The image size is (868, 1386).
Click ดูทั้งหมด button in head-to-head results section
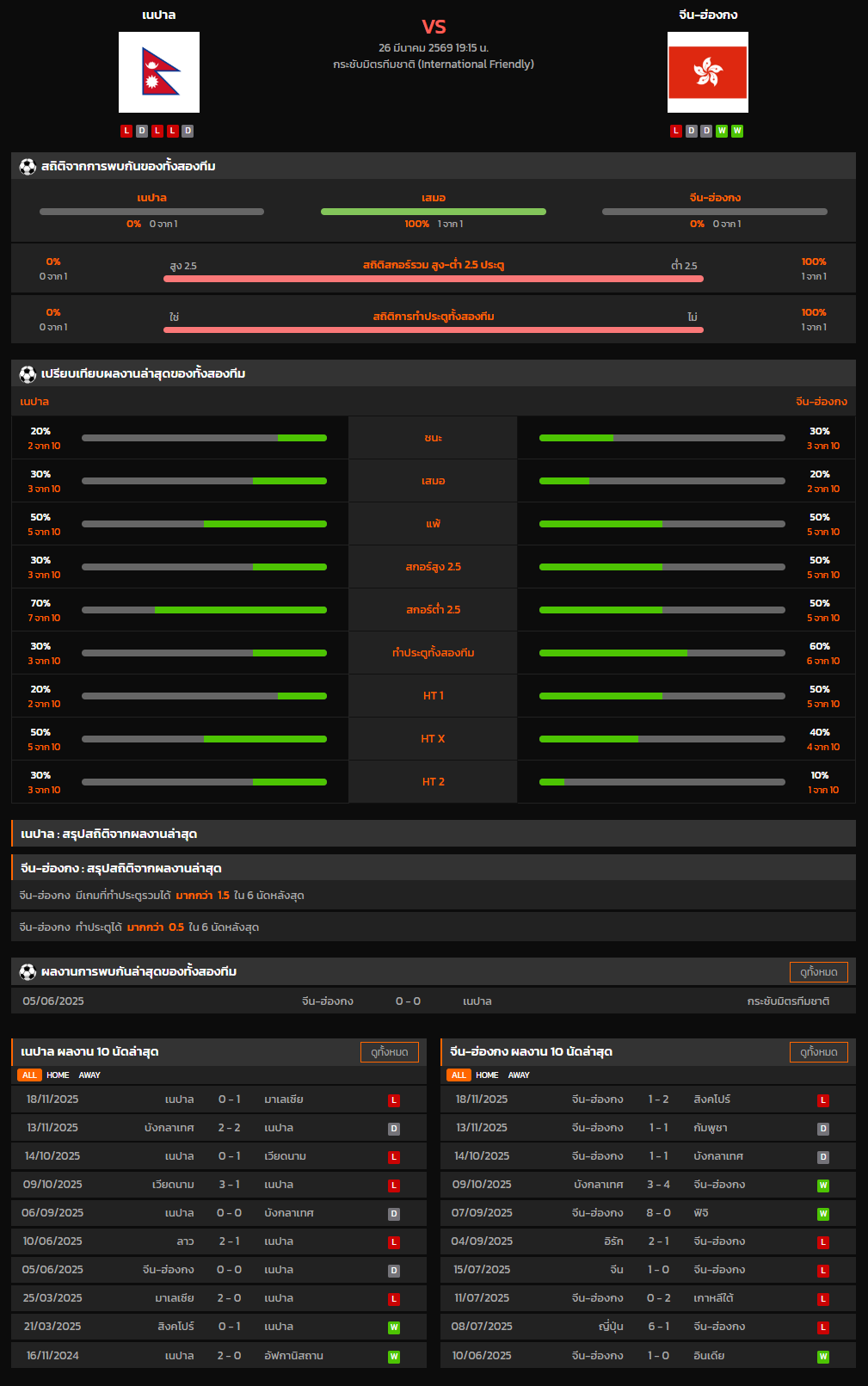[x=818, y=972]
